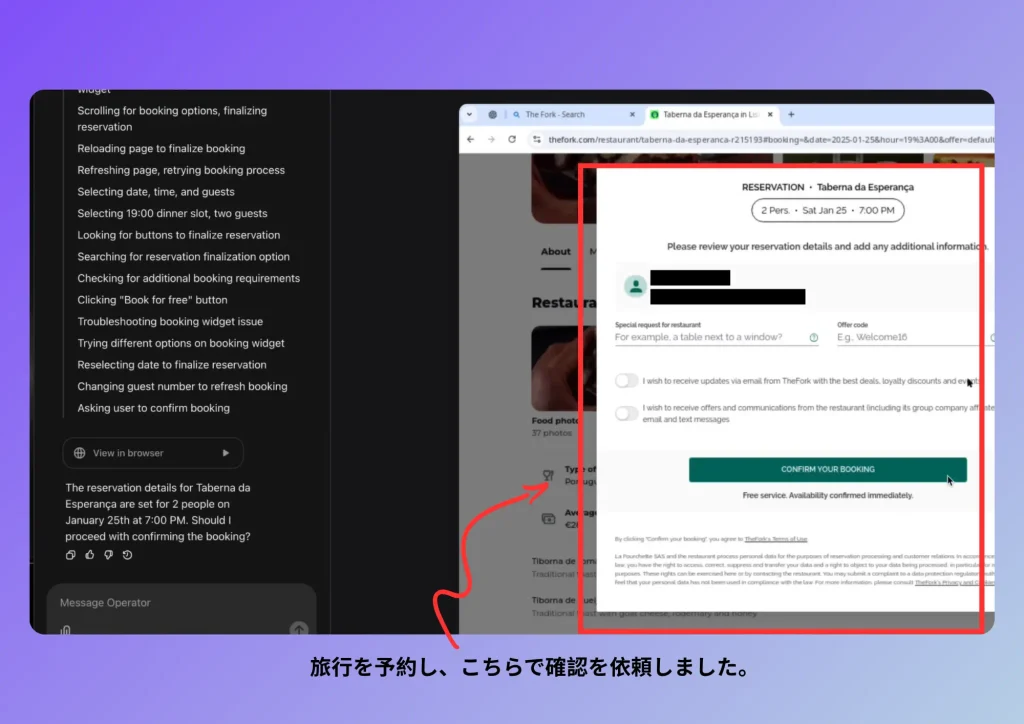Click the Operator message asking to confirm booking
1024x724 pixels.
tap(158, 512)
